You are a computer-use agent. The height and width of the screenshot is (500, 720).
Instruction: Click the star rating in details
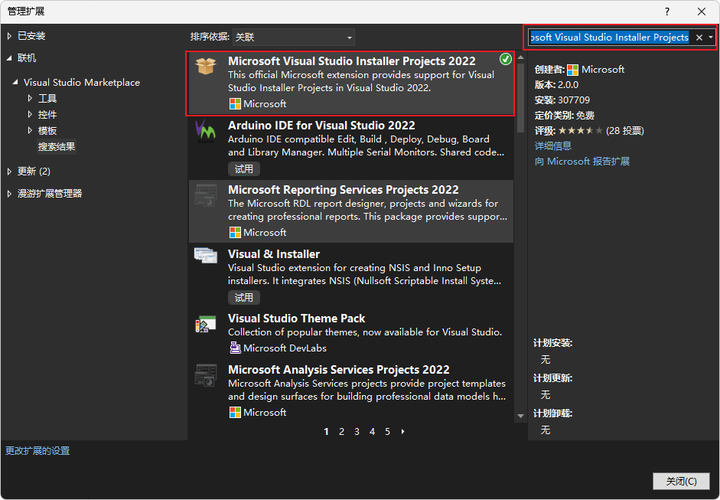pos(580,131)
